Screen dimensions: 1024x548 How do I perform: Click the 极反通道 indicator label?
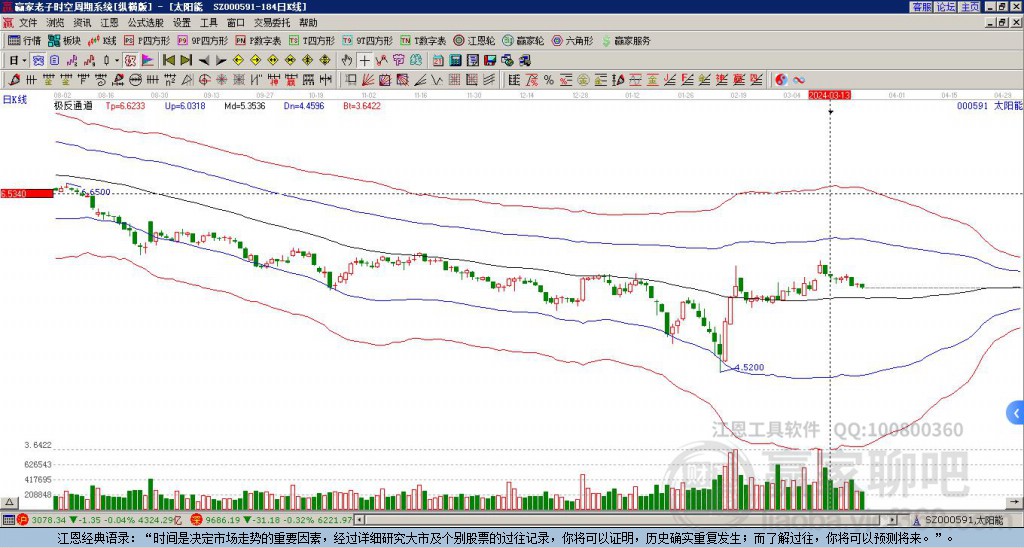pyautogui.click(x=74, y=105)
